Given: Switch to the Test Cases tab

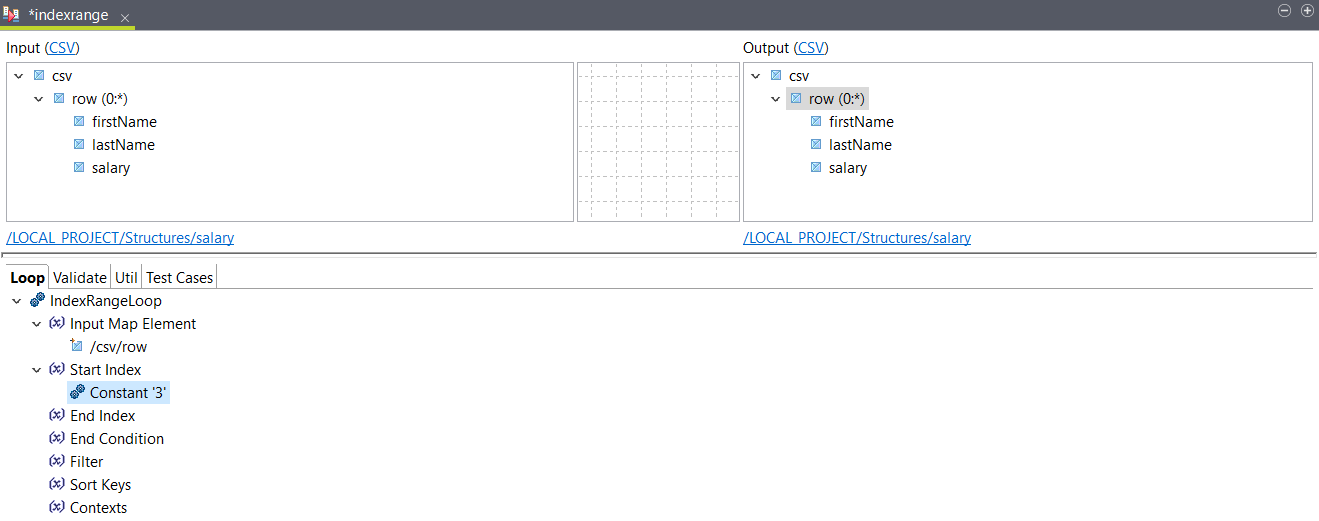Looking at the screenshot, I should click(180, 278).
